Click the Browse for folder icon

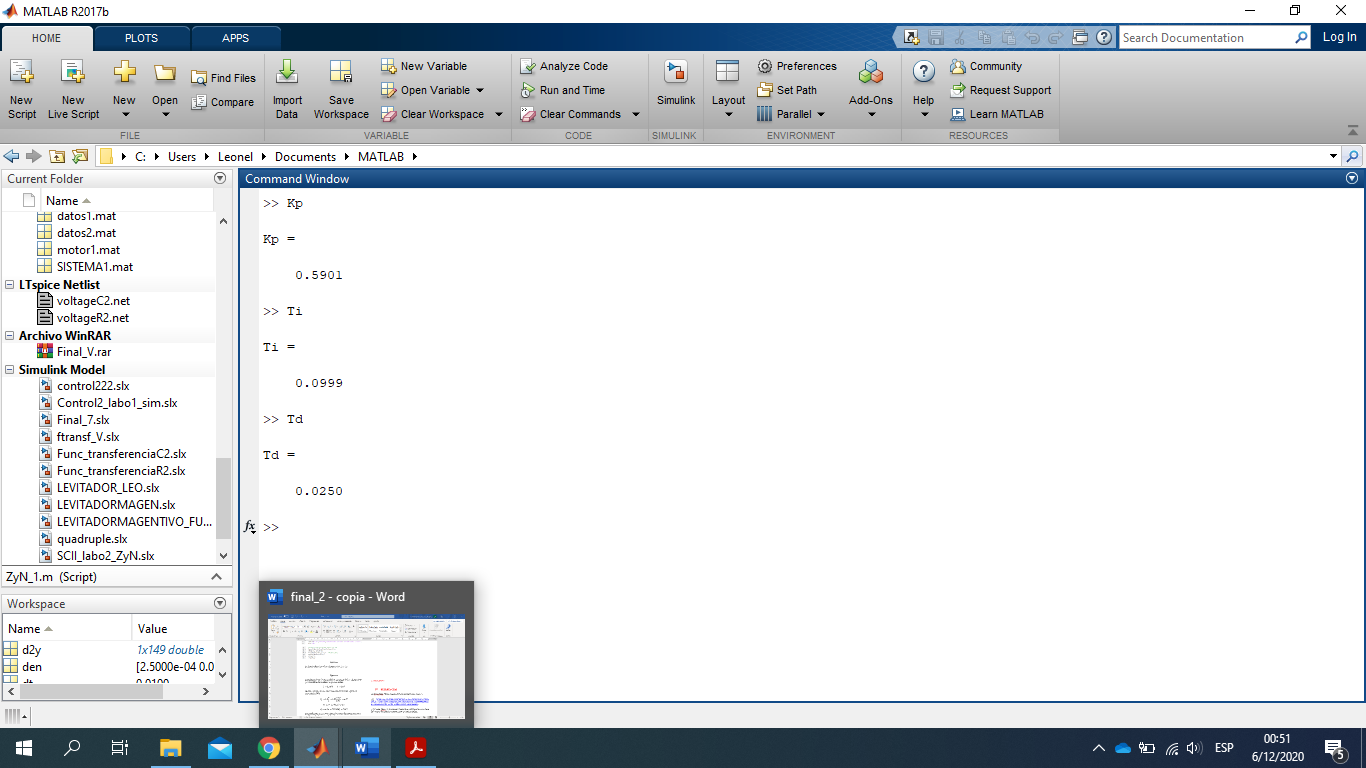tap(79, 156)
